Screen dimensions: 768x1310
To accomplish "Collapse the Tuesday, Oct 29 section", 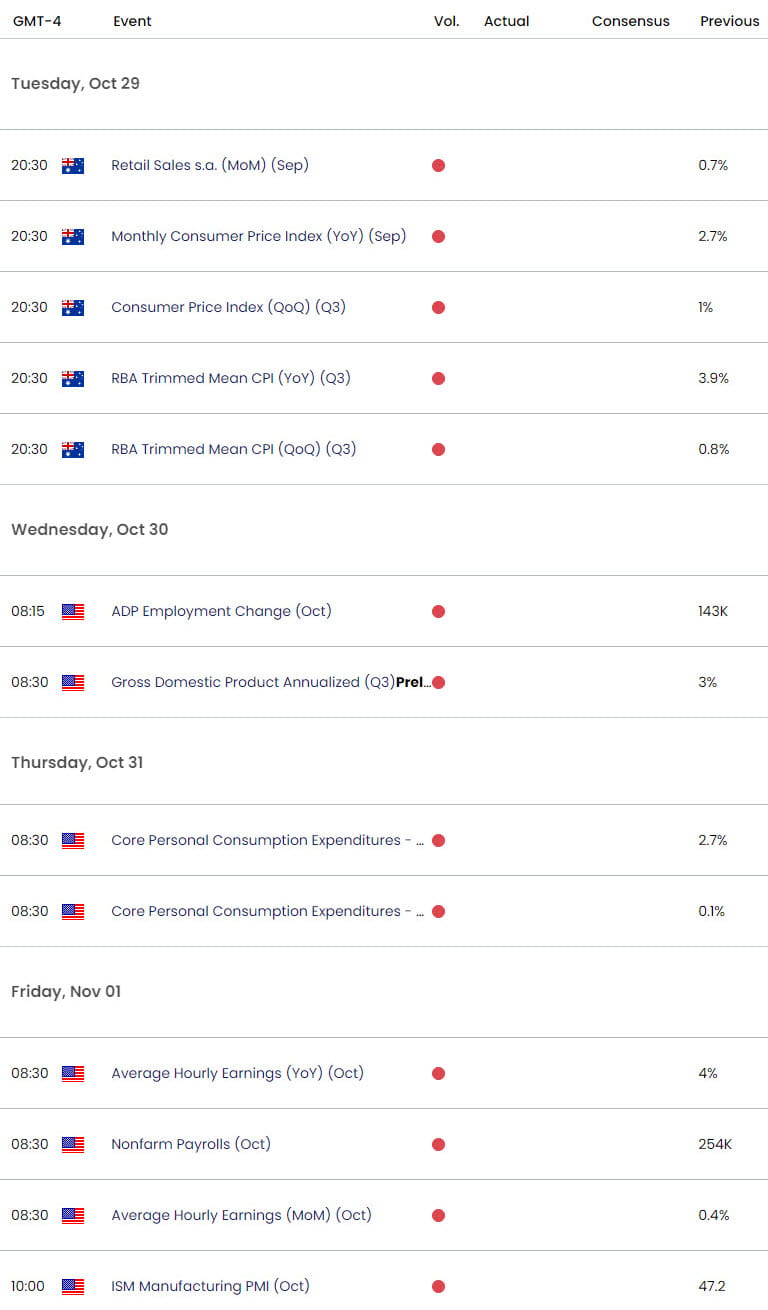I will coord(75,84).
